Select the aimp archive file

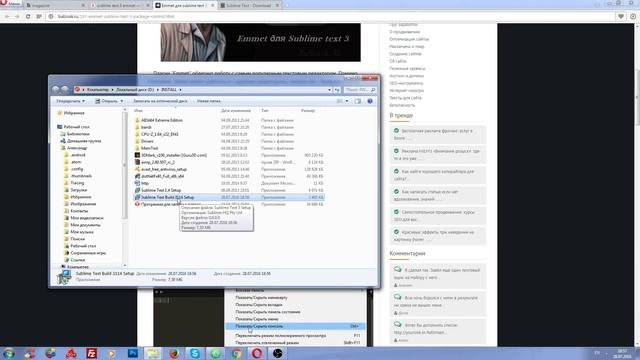point(158,162)
